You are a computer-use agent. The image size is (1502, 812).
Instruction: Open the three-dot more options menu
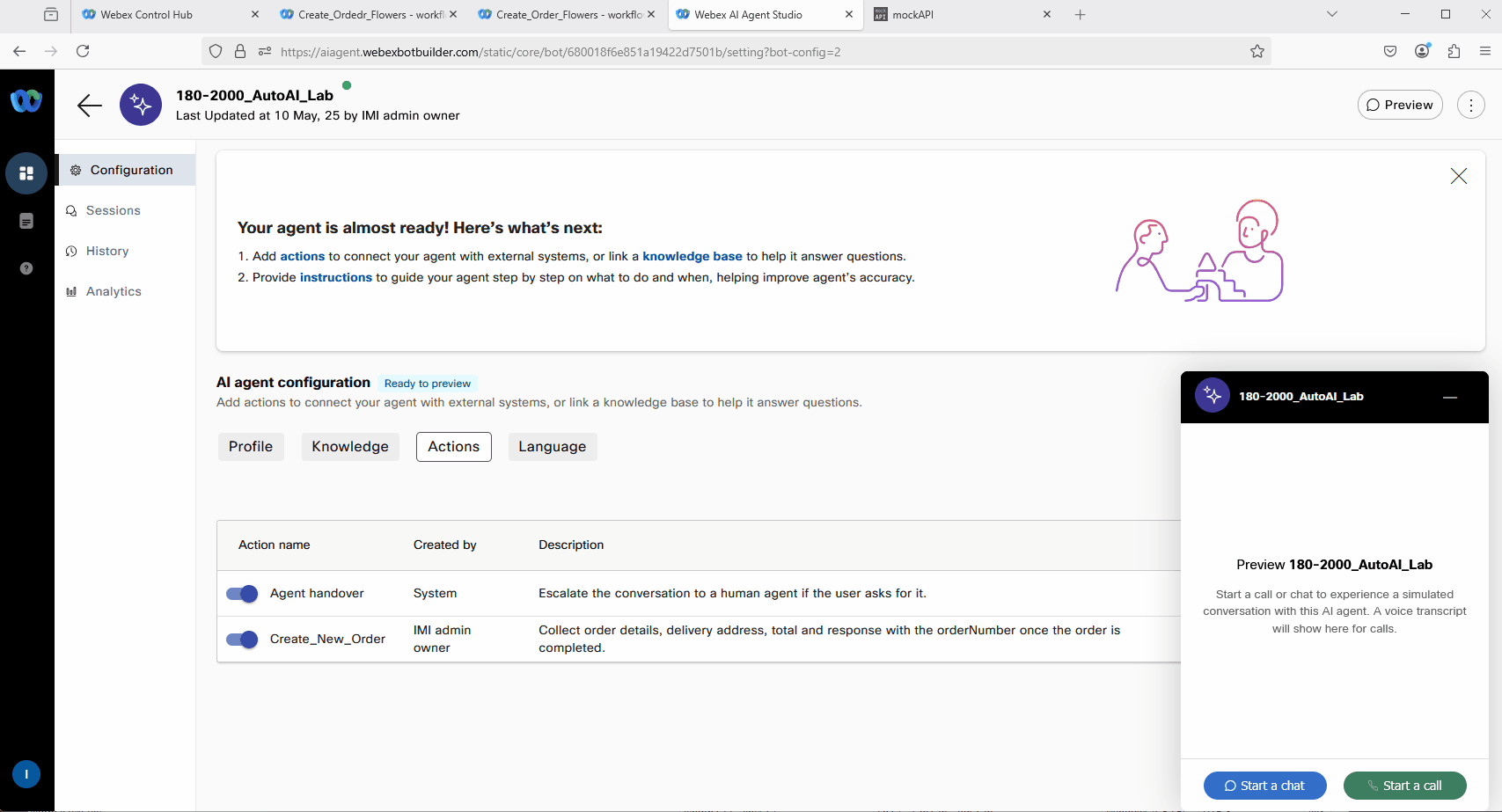(x=1470, y=105)
